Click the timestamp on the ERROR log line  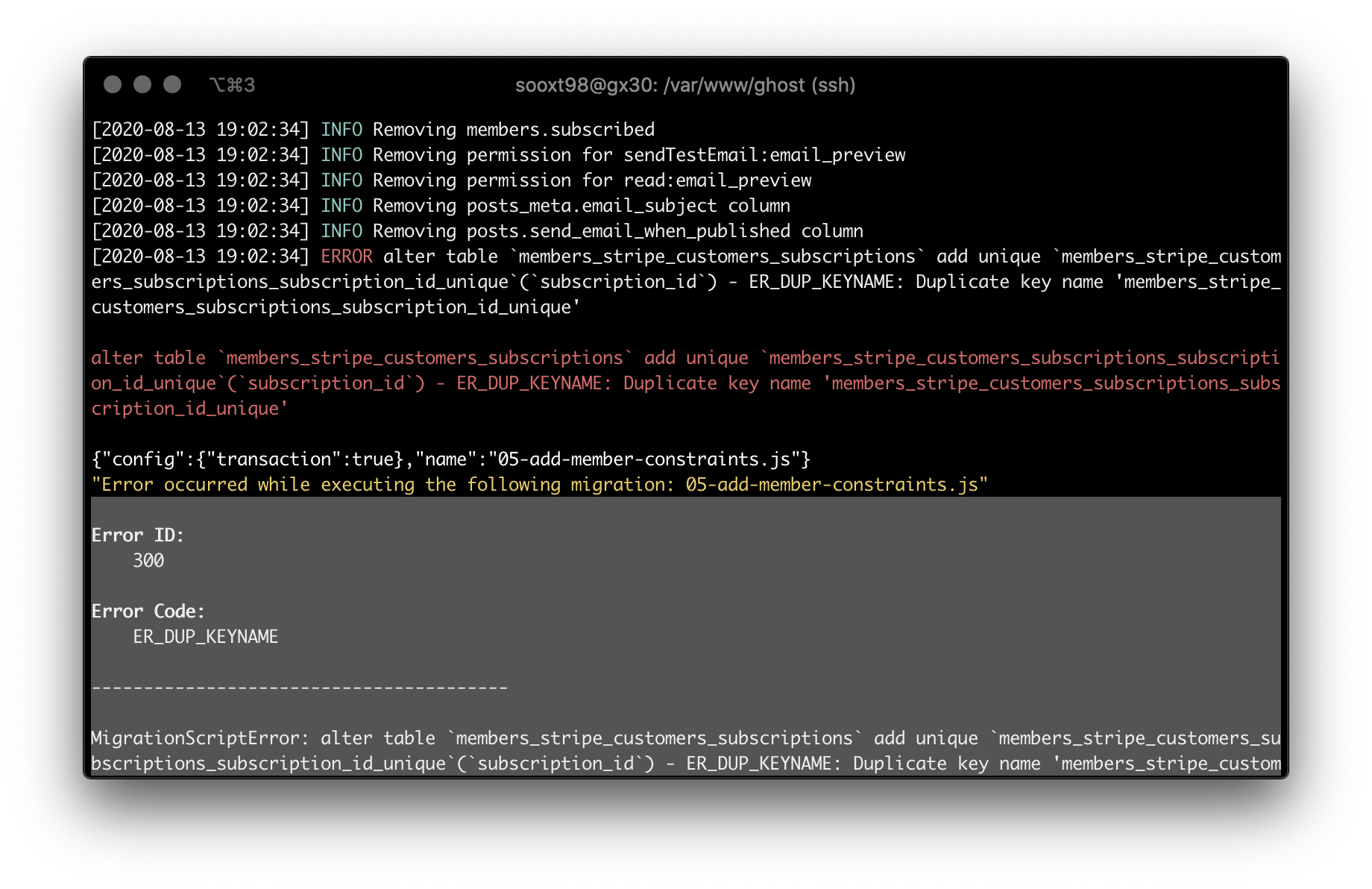(200, 257)
